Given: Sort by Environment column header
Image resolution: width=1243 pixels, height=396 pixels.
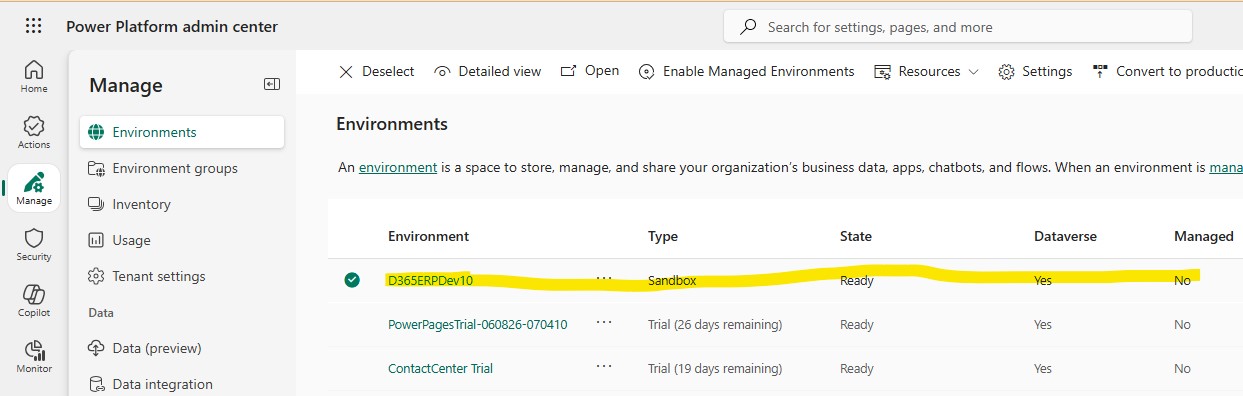Looking at the screenshot, I should [428, 236].
